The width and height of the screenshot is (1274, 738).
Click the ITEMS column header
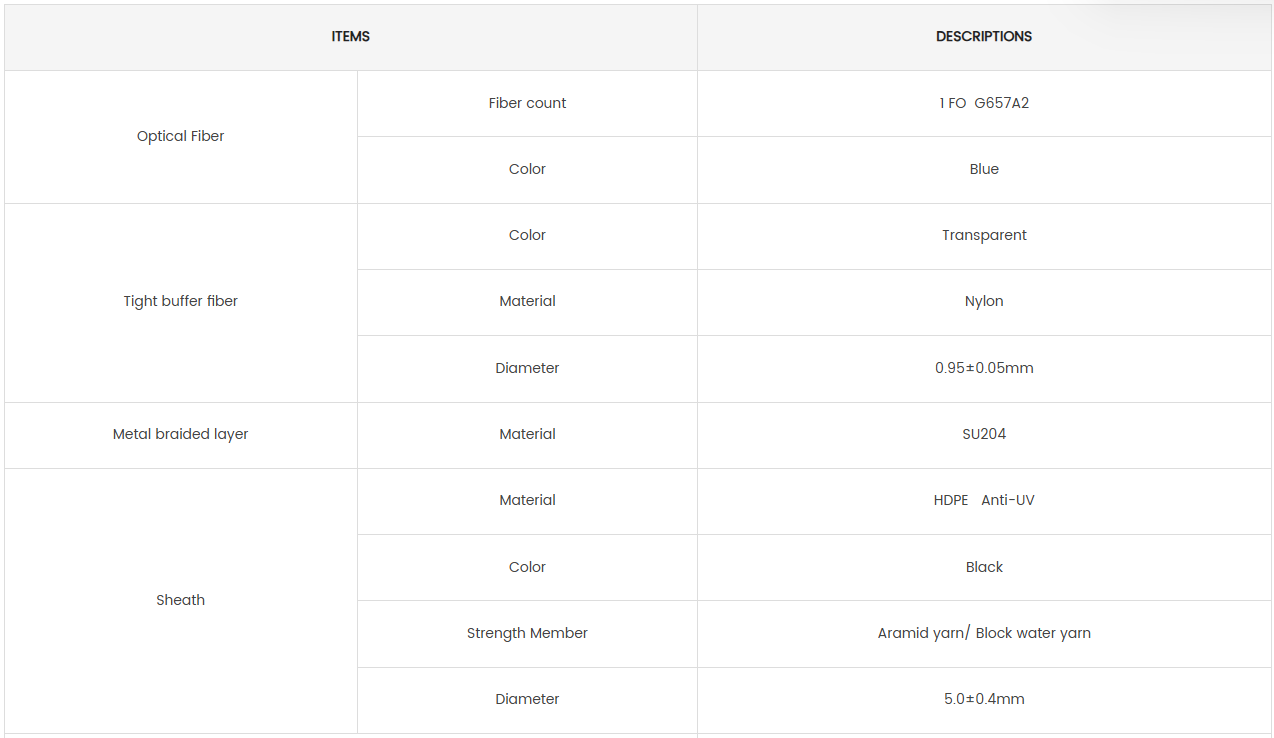(x=351, y=37)
